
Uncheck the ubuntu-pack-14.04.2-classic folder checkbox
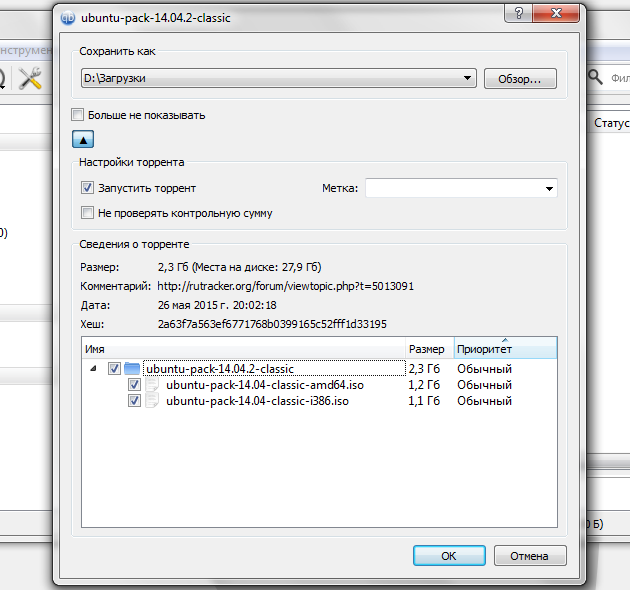tap(114, 369)
